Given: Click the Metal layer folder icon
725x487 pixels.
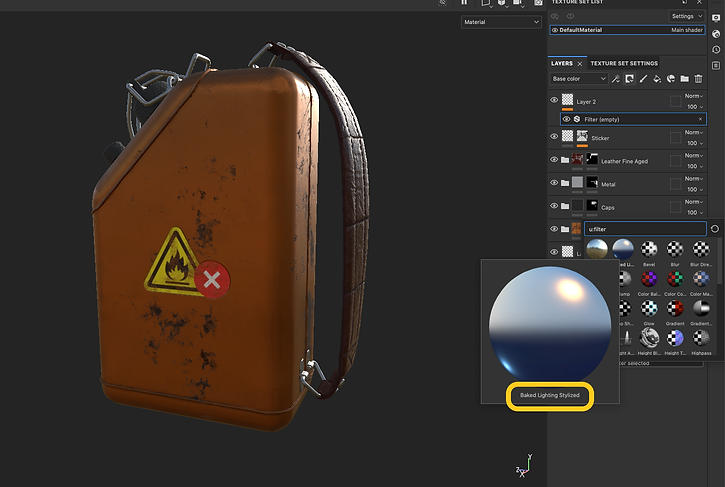Looking at the screenshot, I should point(565,183).
